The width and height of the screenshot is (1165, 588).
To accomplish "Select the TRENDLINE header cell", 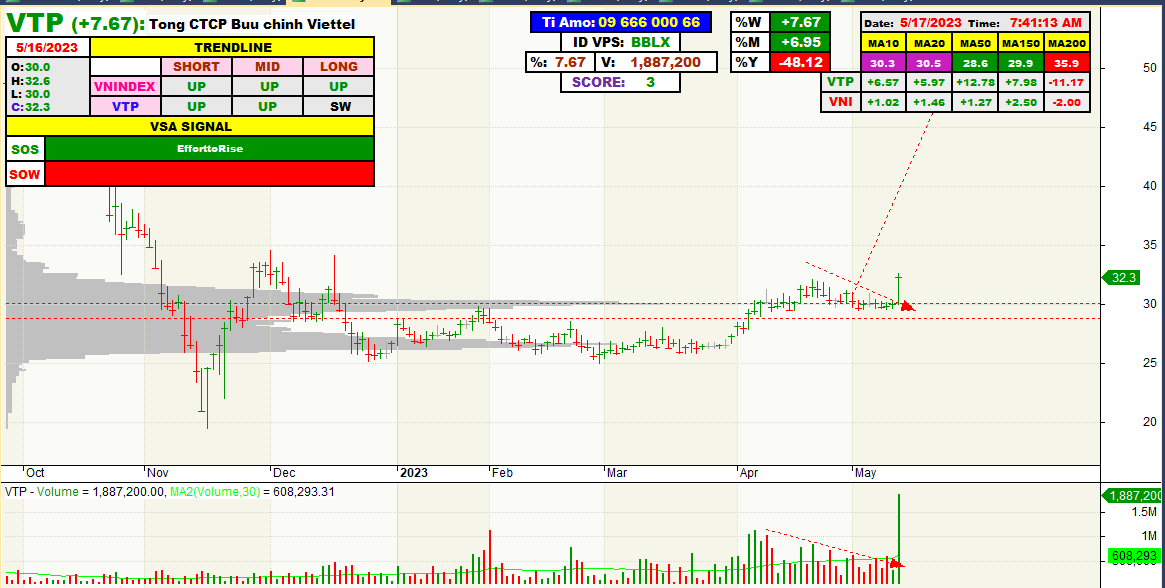I will pos(232,47).
